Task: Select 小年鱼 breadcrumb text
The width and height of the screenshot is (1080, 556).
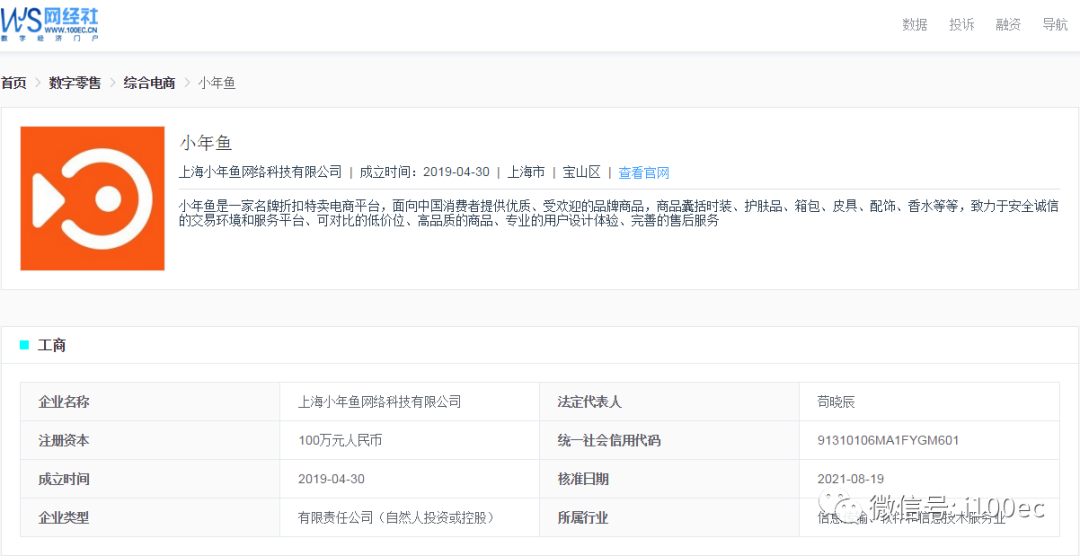Action: pos(217,83)
